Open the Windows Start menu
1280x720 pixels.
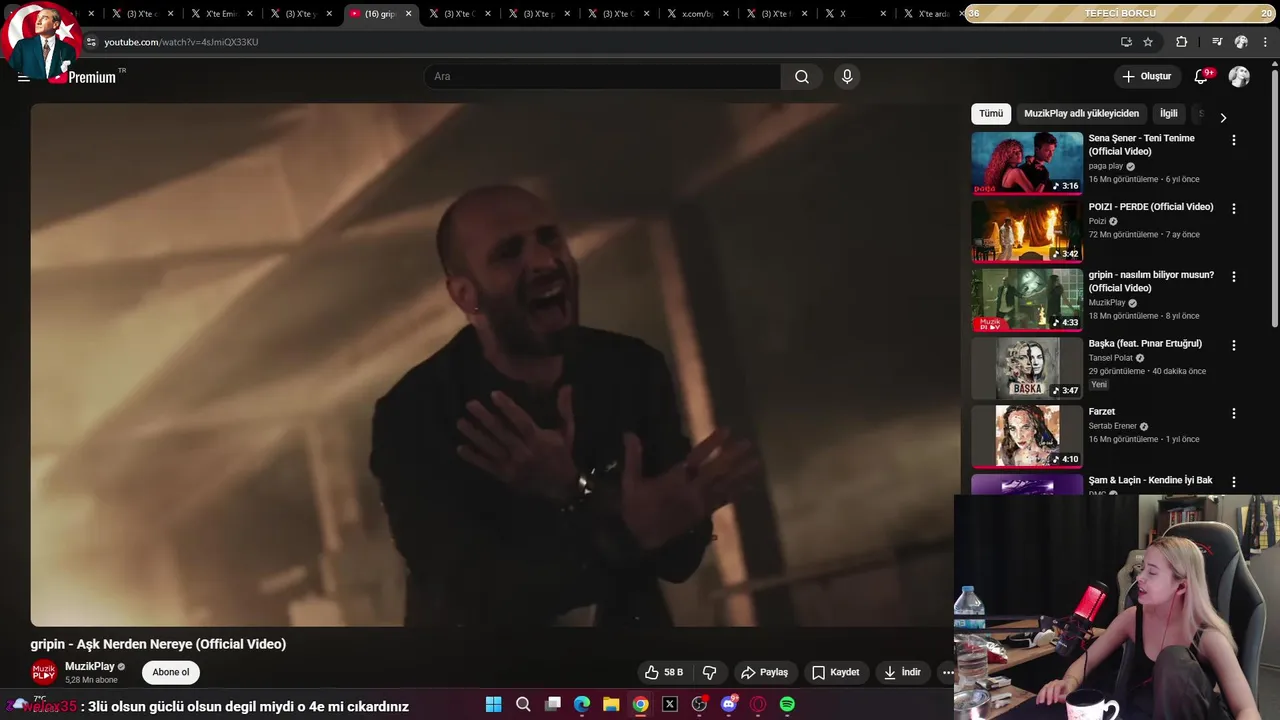coord(493,704)
